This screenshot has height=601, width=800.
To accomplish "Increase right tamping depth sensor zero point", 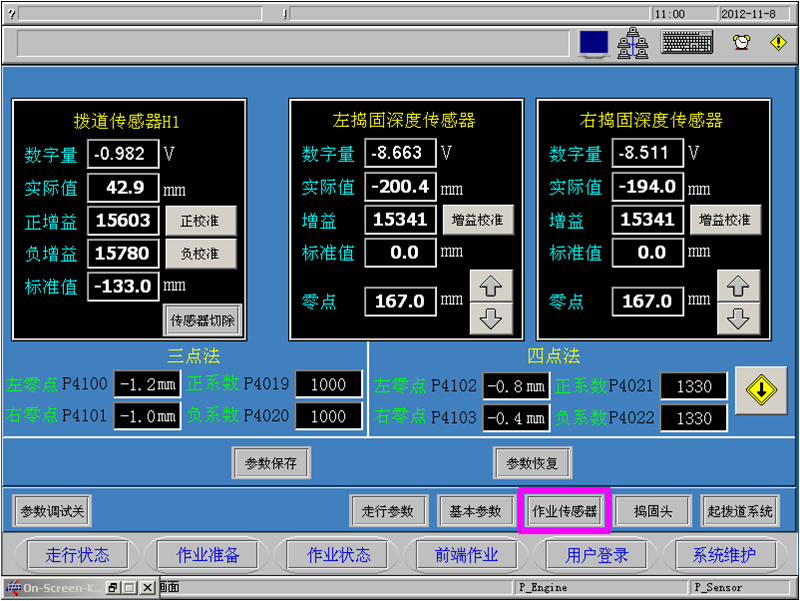I will (x=738, y=286).
